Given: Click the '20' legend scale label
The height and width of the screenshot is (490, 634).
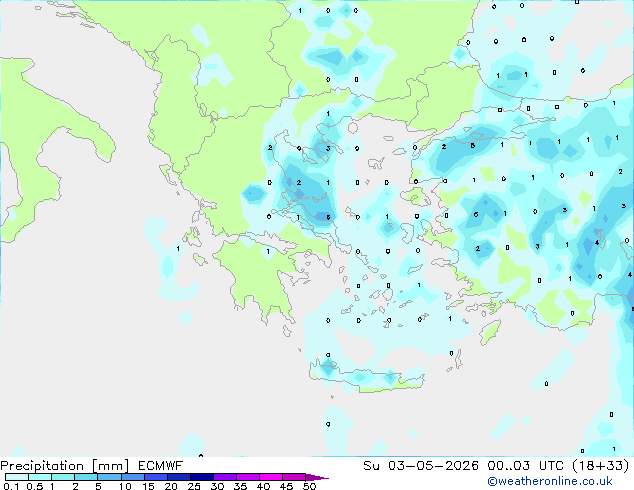Looking at the screenshot, I should point(171,486).
